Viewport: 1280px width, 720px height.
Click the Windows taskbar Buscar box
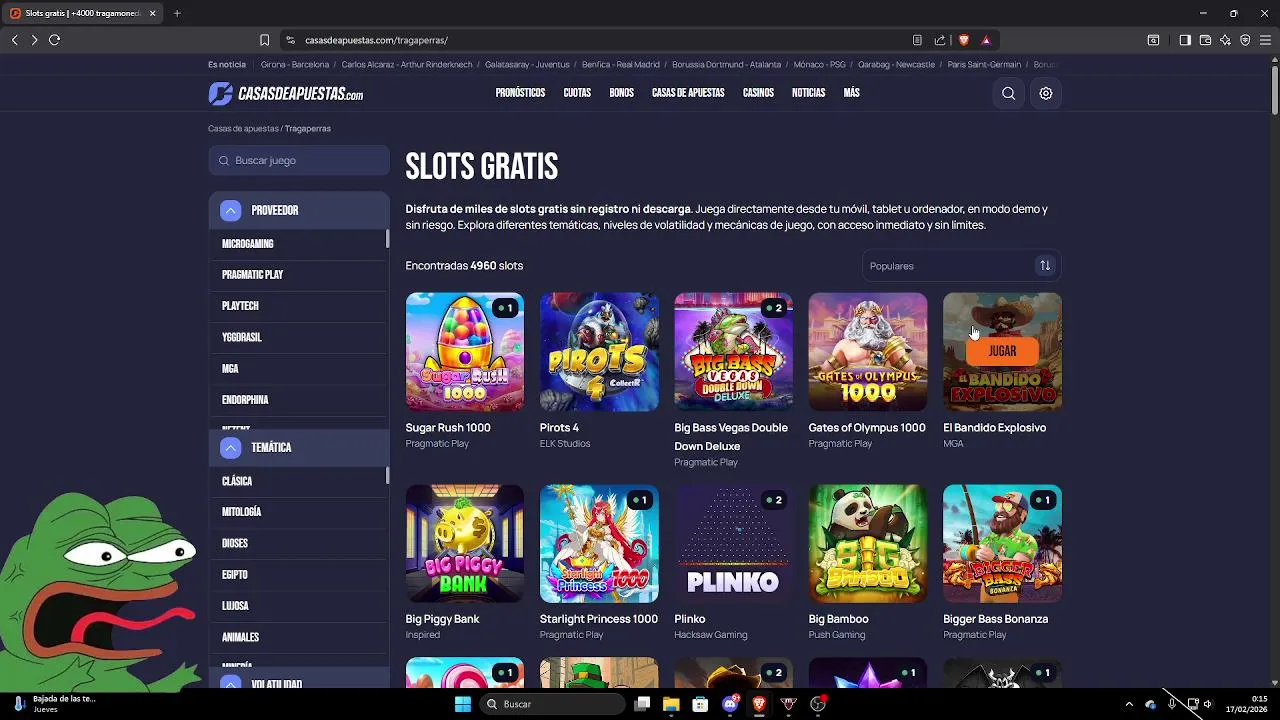pyautogui.click(x=550, y=704)
